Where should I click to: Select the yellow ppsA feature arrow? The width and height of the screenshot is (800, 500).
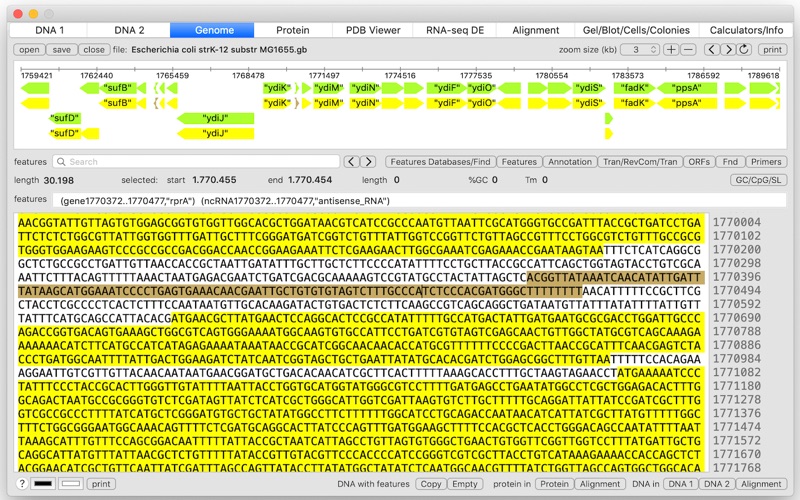click(687, 103)
